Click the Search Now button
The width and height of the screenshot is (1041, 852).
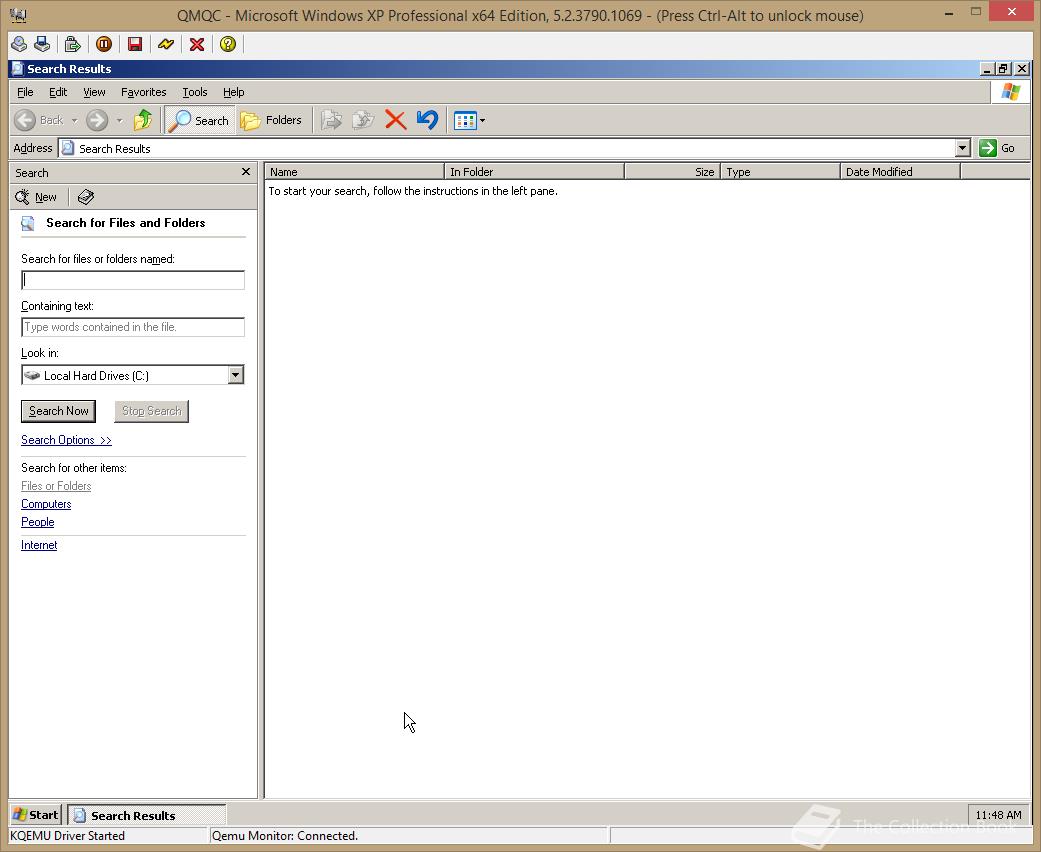tap(58, 411)
